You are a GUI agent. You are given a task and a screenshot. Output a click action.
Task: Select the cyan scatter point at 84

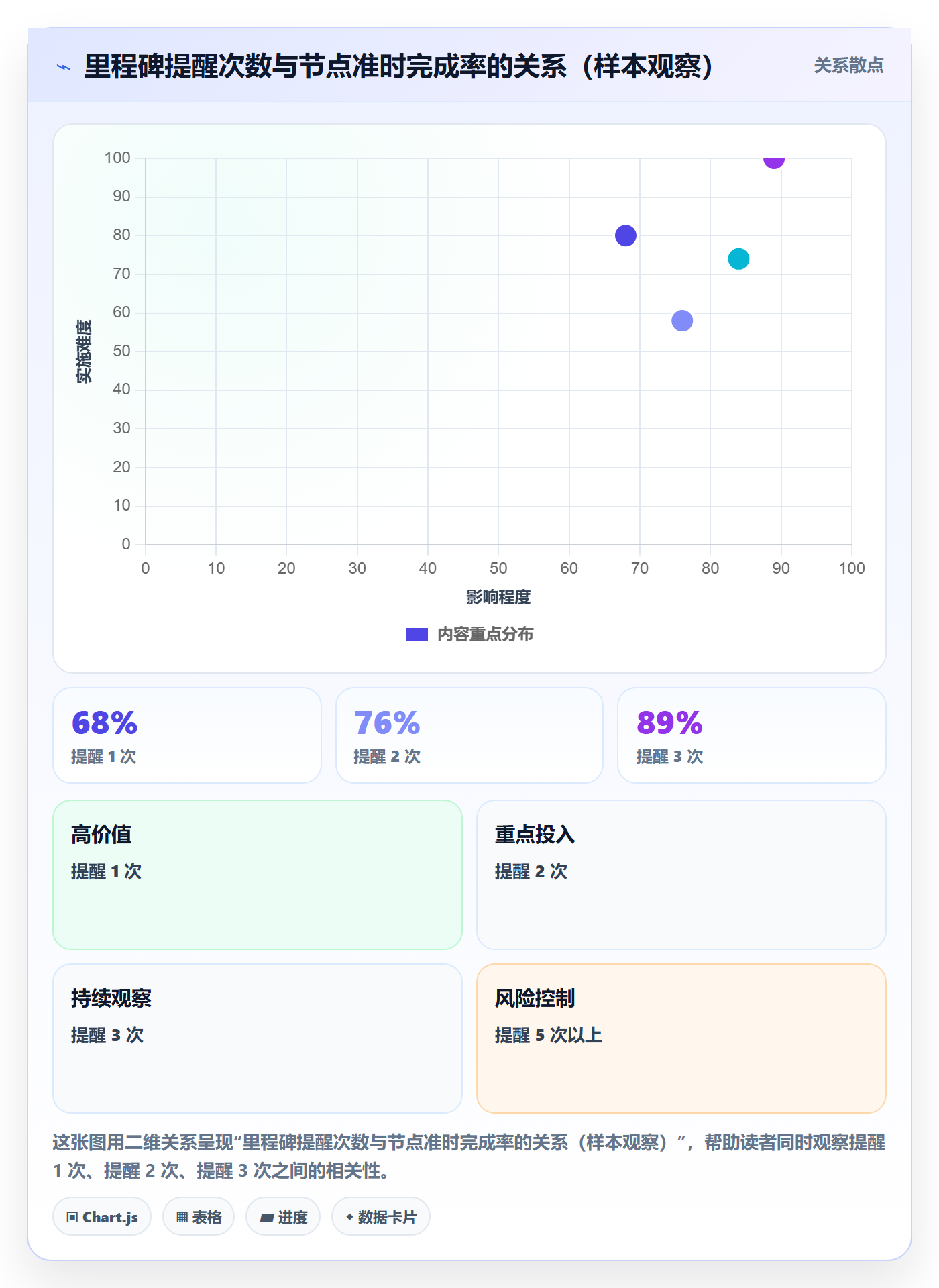pos(738,259)
